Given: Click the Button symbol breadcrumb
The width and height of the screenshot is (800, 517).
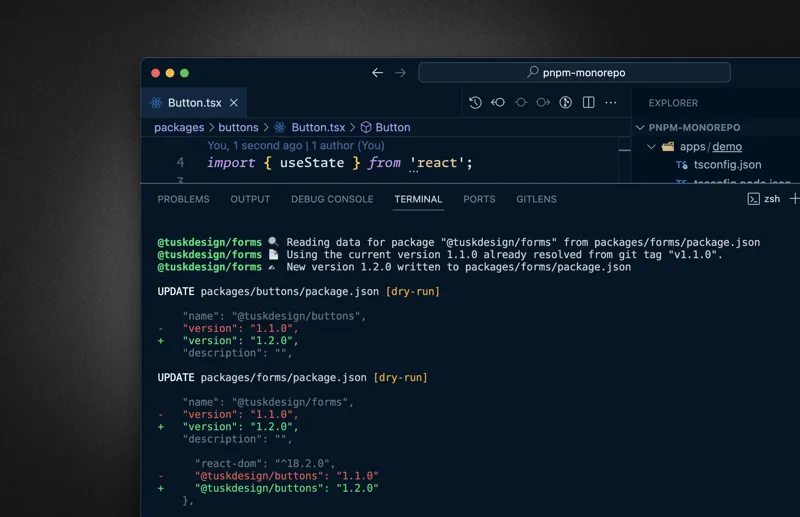Looking at the screenshot, I should 392,128.
